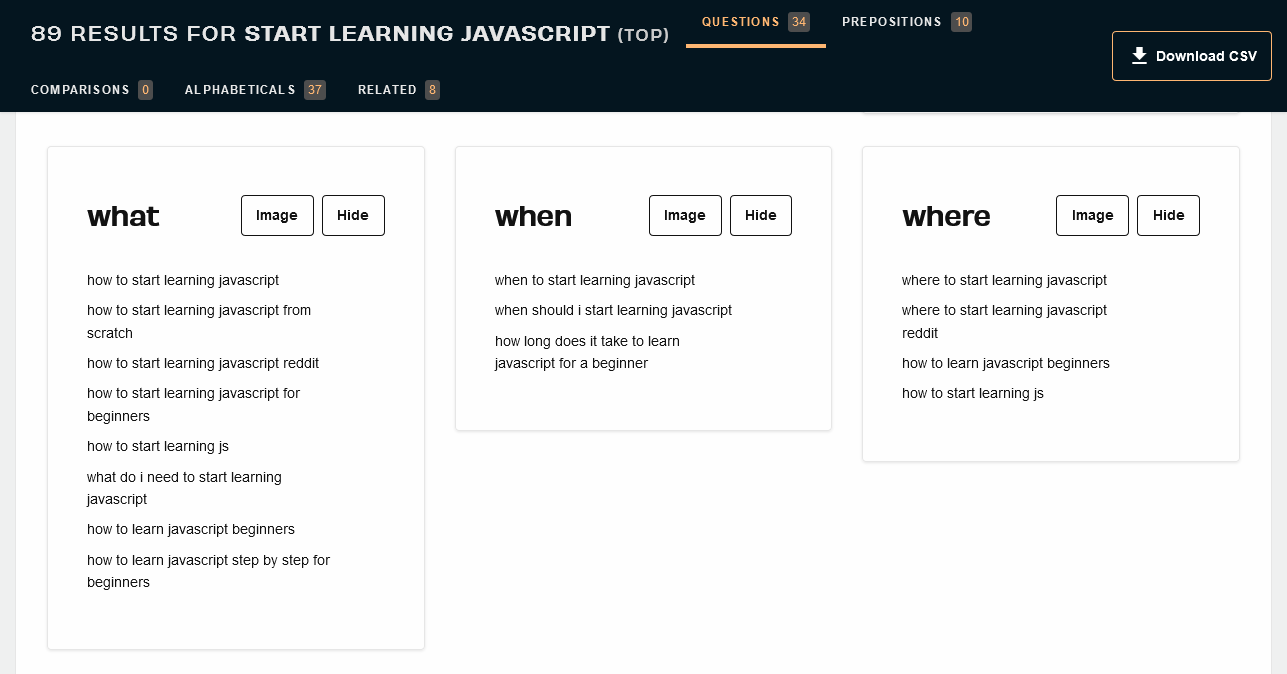Open Image view for the what card
This screenshot has width=1287, height=674.
(x=277, y=215)
